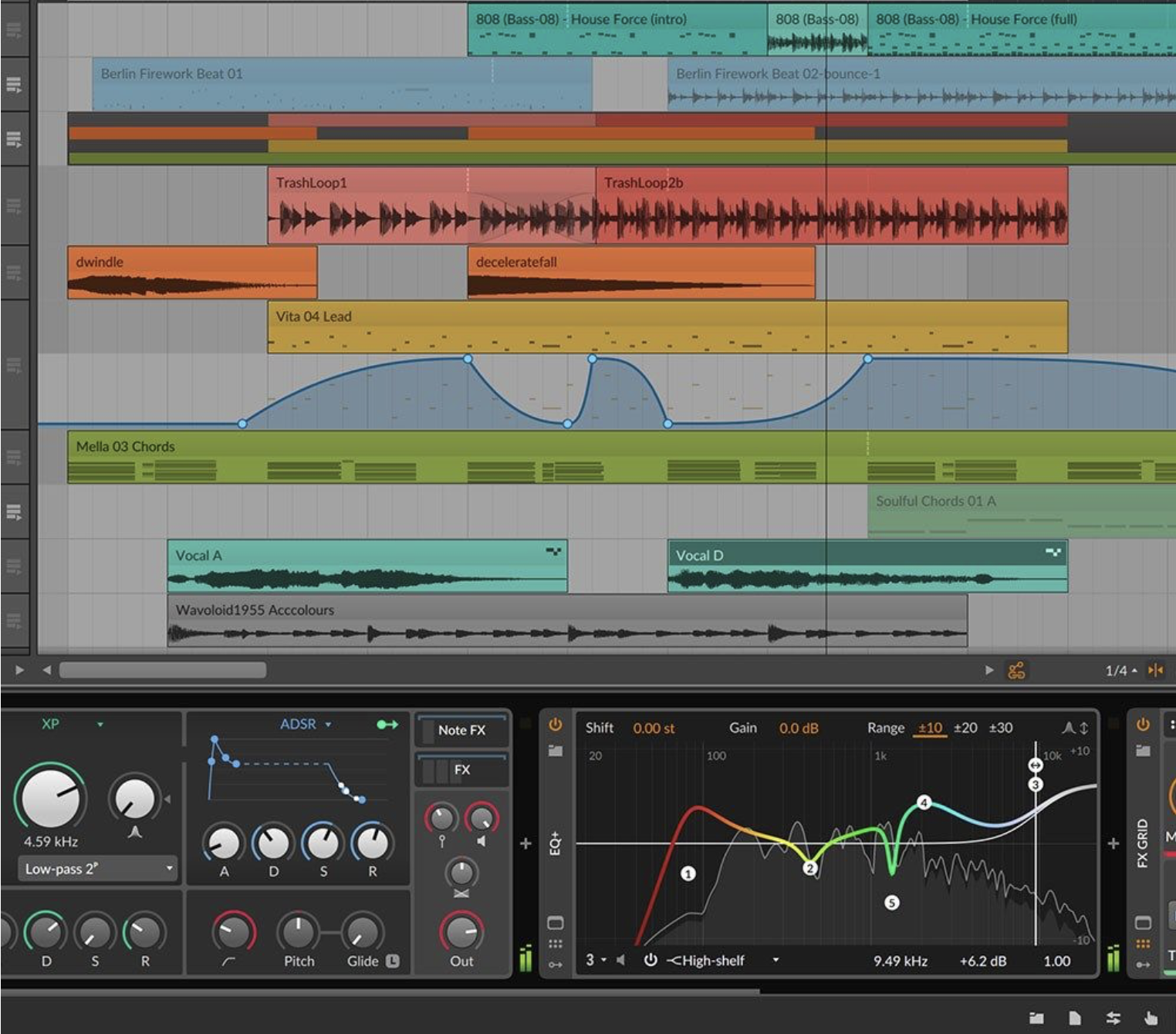The image size is (1176, 1034).
Task: Select the ±10 EQ range
Action: tap(930, 728)
